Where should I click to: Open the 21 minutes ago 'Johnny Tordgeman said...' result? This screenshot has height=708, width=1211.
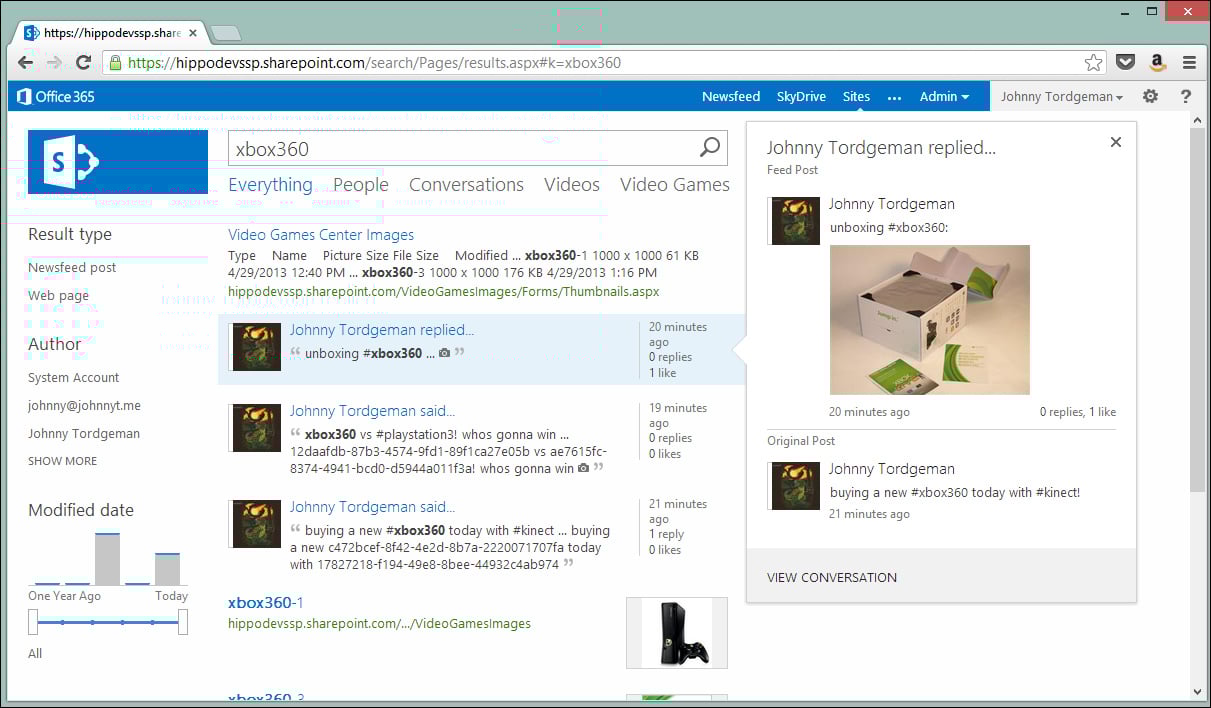tap(372, 507)
